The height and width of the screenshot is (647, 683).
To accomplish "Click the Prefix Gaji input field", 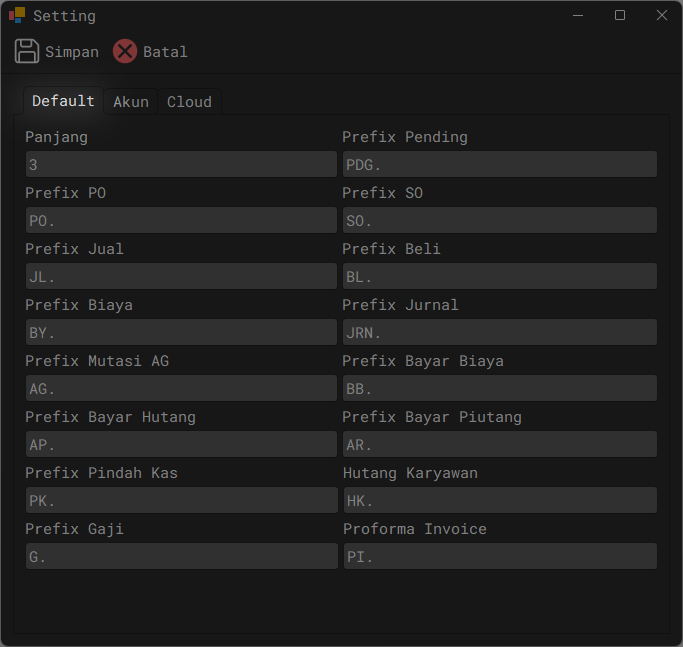I will click(181, 556).
